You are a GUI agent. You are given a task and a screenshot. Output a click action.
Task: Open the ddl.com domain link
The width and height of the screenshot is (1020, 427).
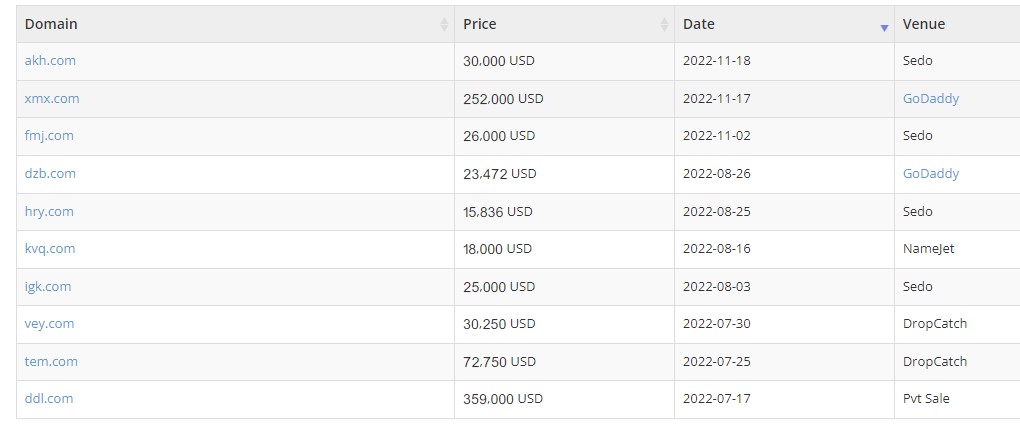pos(49,398)
